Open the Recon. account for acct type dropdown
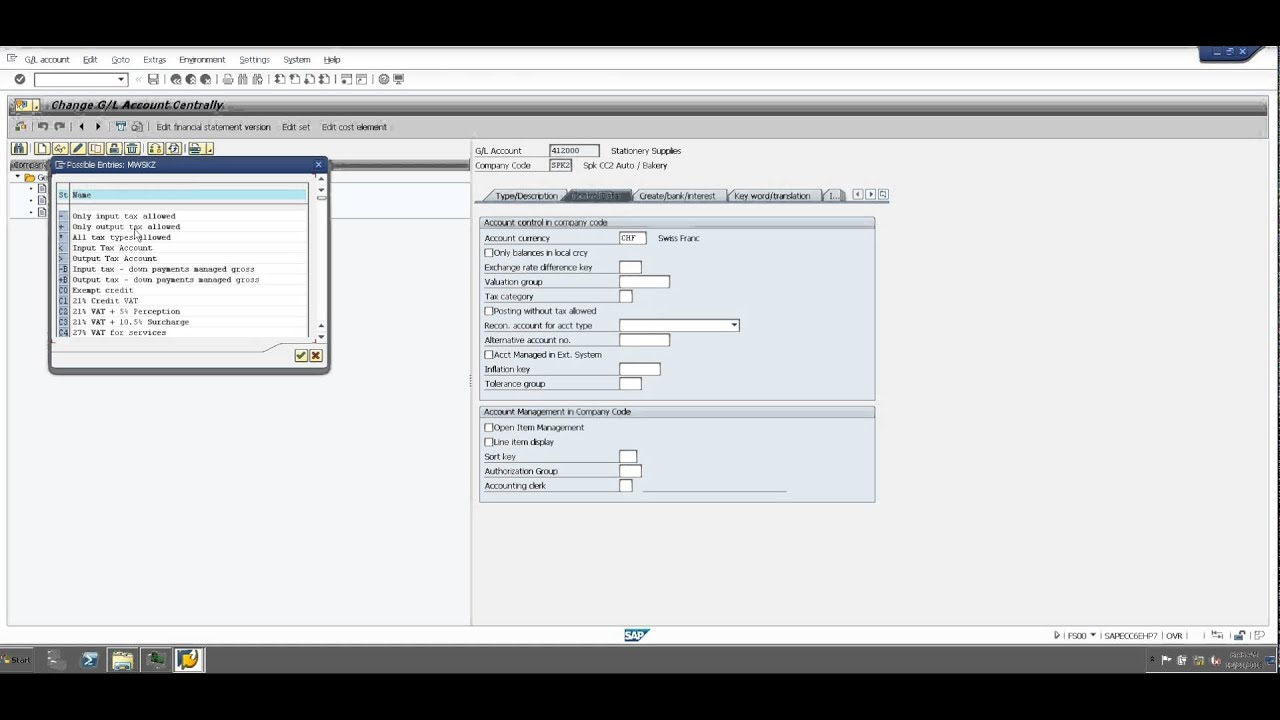Screen dimensions: 1280x720 (734, 325)
